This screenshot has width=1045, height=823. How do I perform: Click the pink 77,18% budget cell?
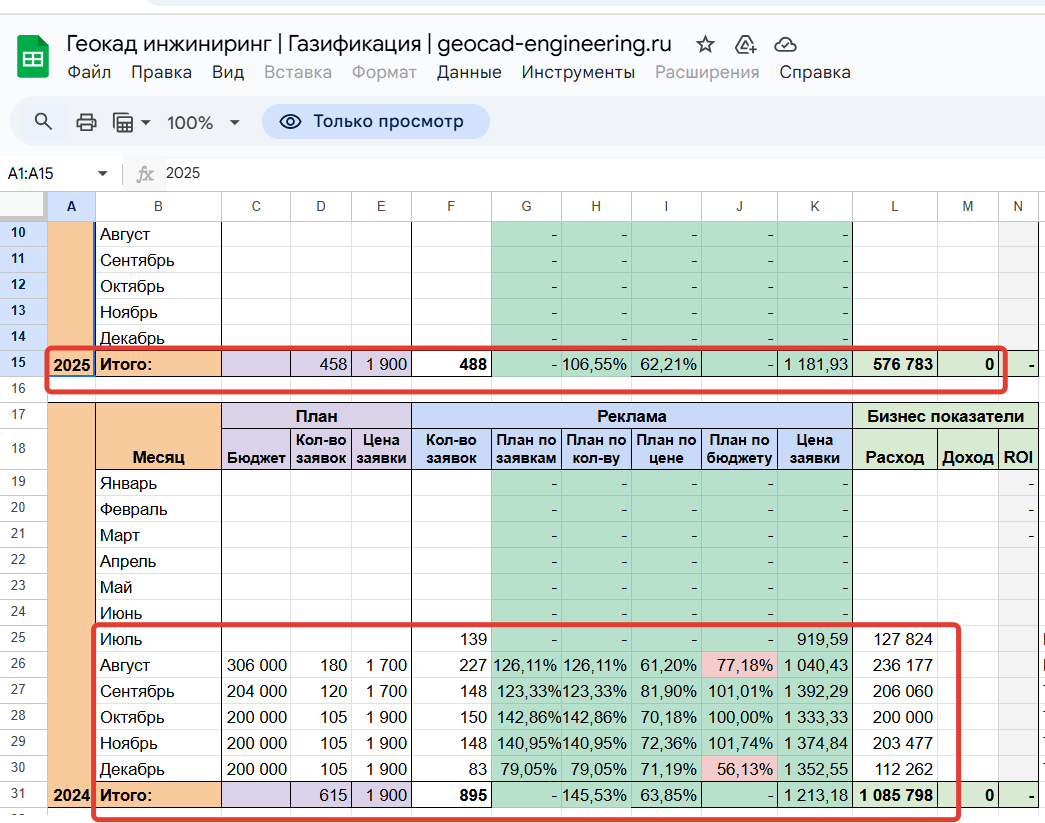coord(739,665)
